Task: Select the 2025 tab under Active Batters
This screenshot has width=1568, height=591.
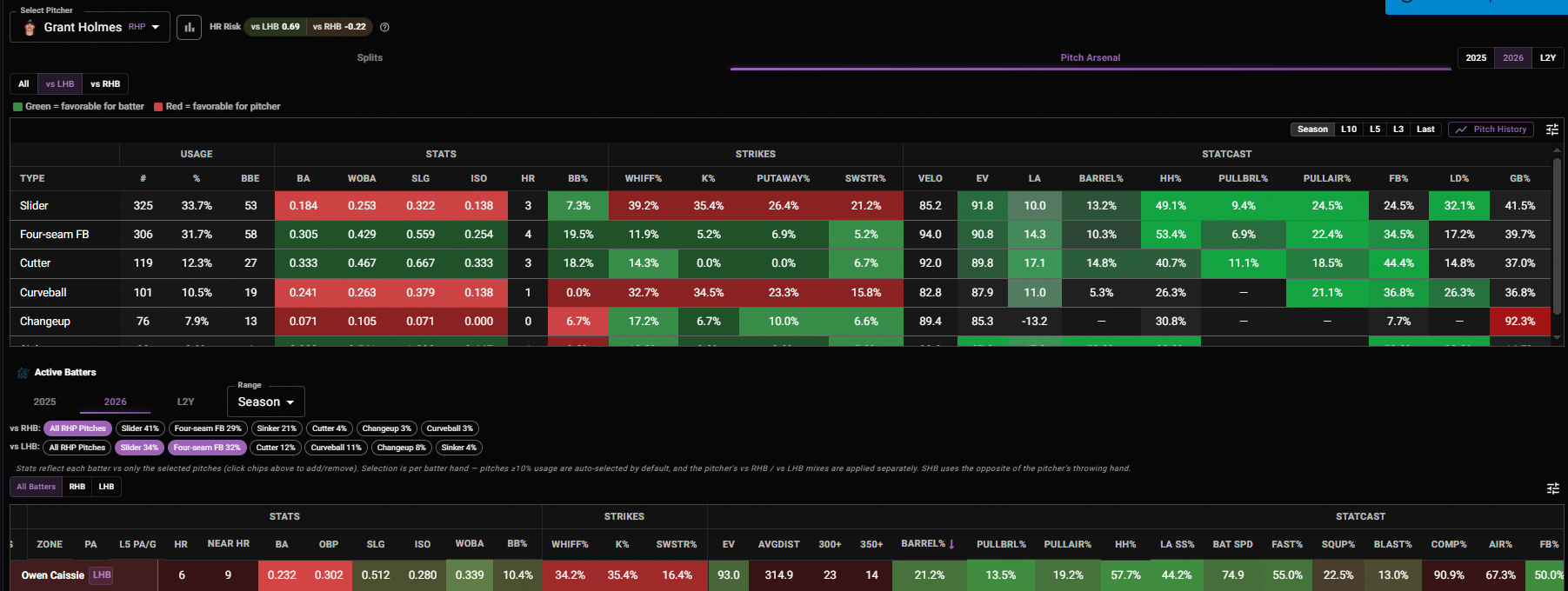Action: [44, 402]
